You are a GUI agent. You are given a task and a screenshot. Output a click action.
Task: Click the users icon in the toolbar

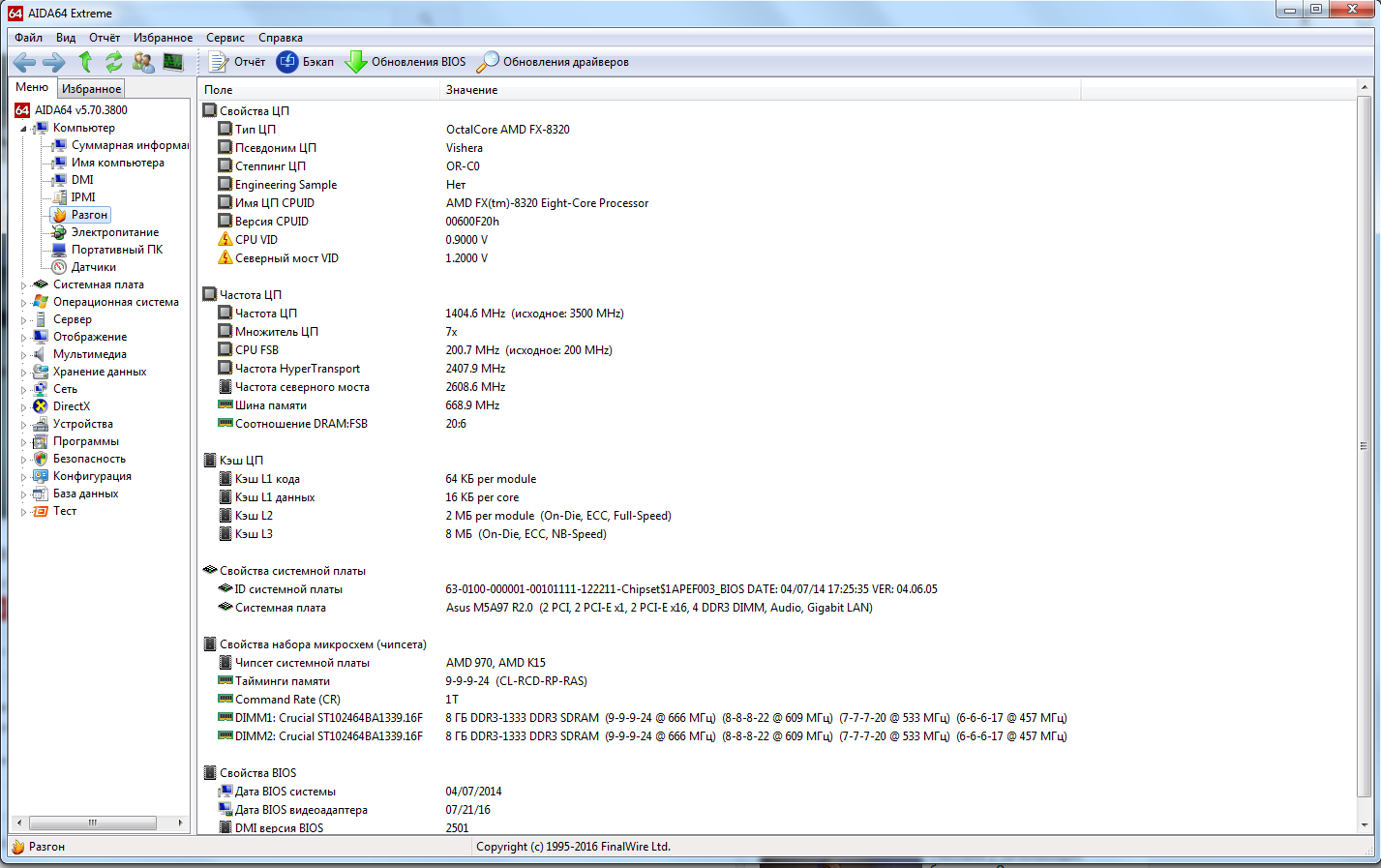143,62
